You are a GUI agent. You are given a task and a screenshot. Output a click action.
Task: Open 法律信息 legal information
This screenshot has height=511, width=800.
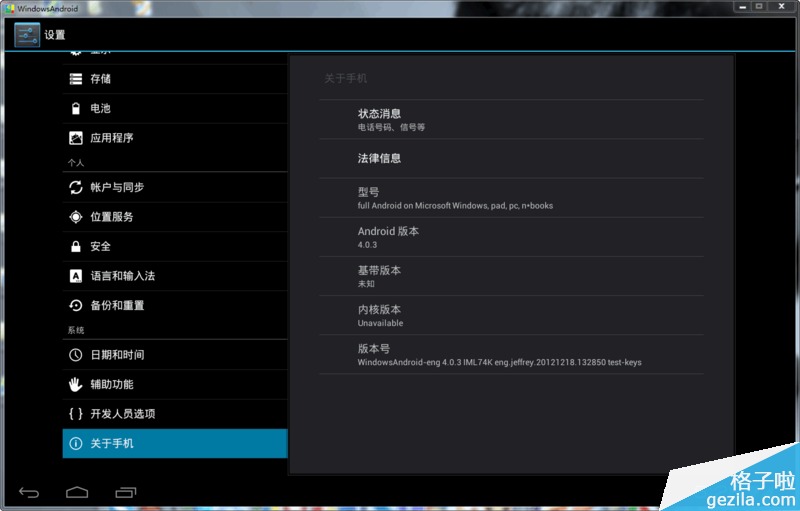[x=511, y=159]
